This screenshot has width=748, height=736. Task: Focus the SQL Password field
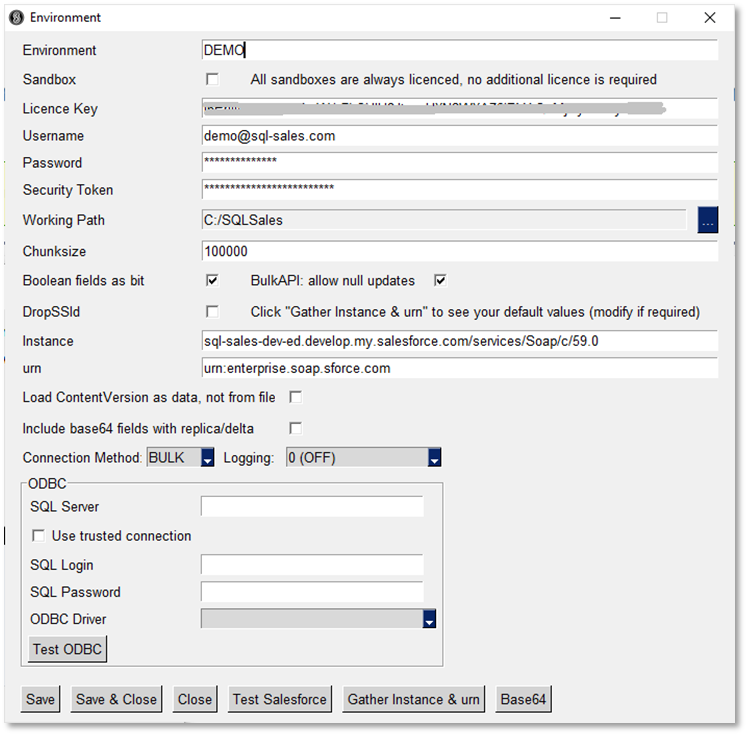click(x=312, y=592)
